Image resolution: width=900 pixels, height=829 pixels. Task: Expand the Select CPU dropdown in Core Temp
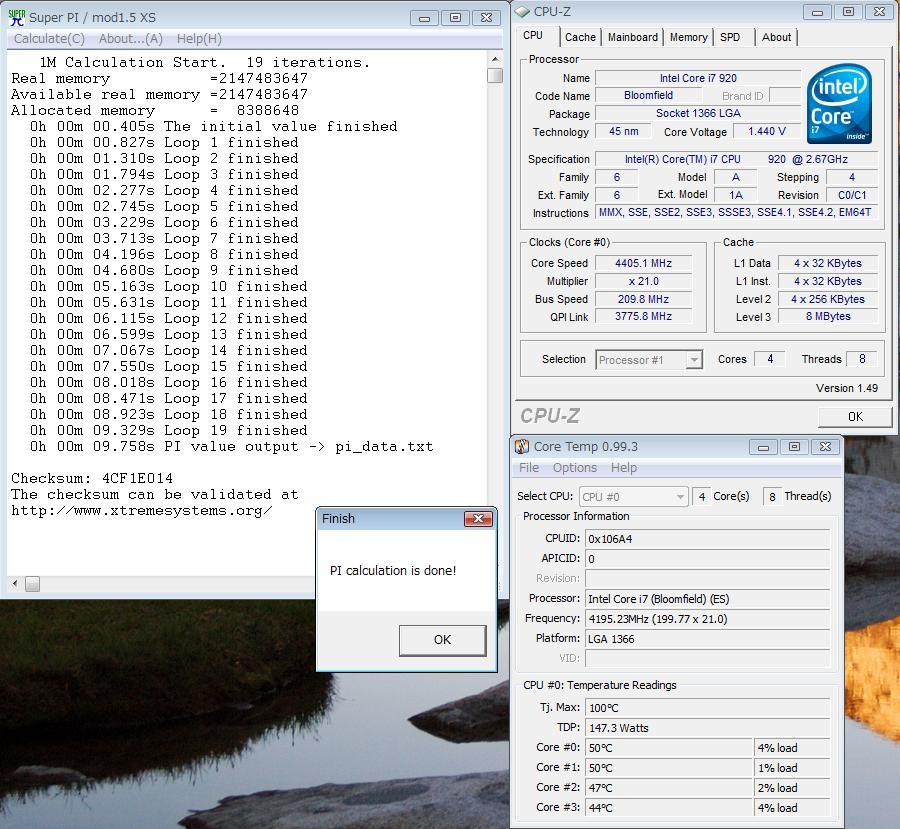click(633, 497)
